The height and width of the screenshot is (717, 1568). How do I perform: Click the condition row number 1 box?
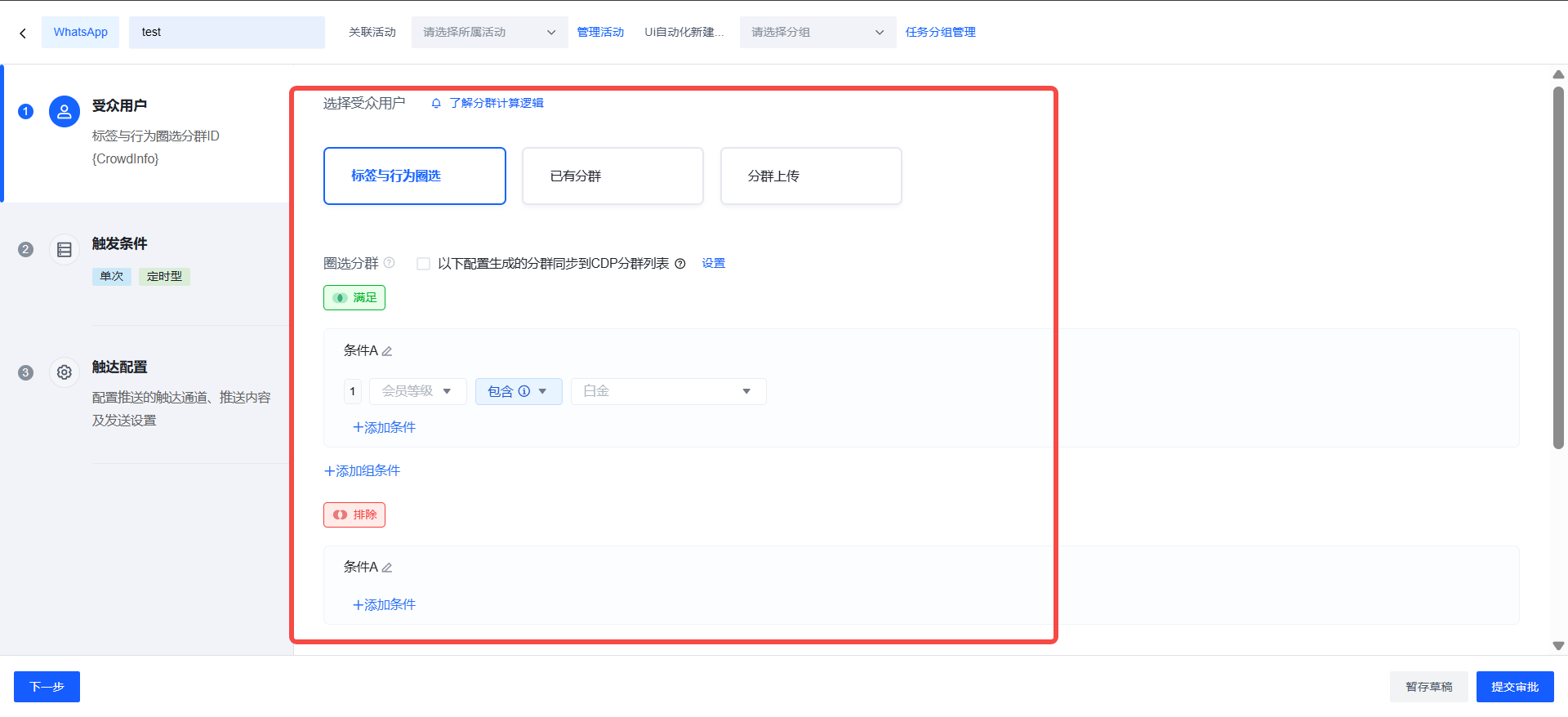353,391
